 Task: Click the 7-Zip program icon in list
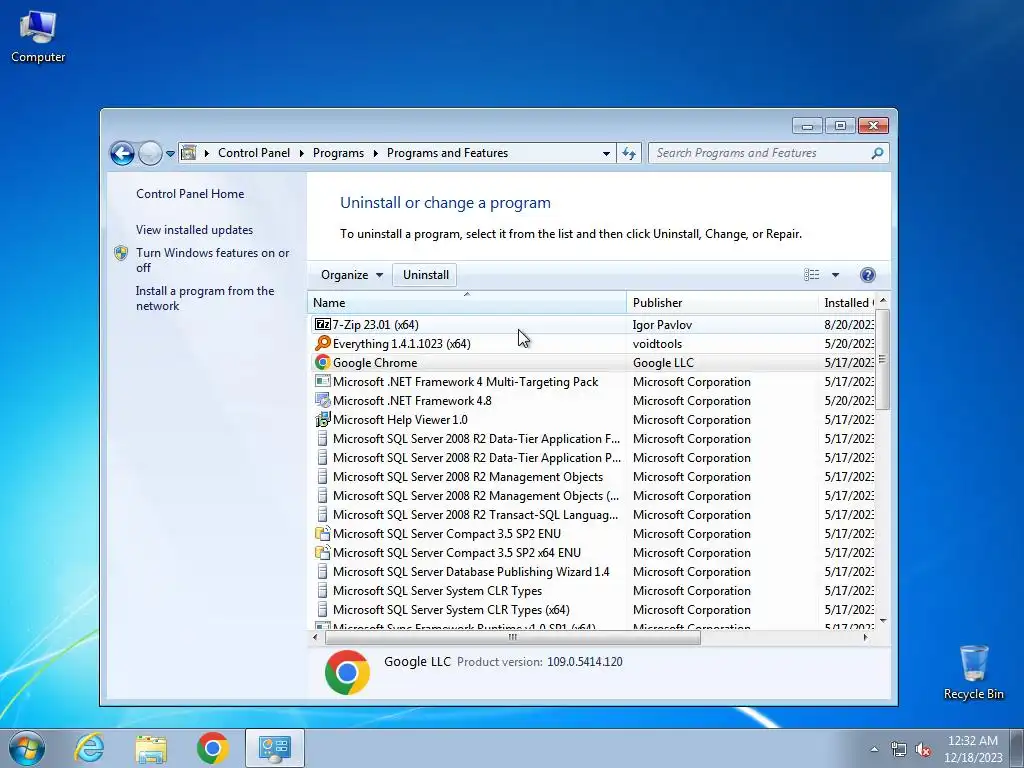click(x=323, y=325)
